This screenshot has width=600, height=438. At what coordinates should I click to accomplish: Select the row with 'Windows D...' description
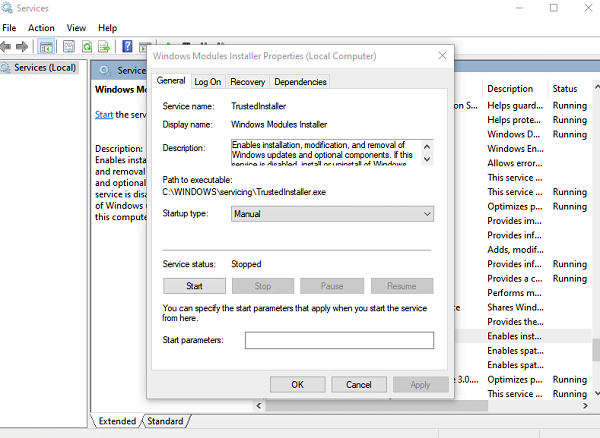[x=523, y=134]
